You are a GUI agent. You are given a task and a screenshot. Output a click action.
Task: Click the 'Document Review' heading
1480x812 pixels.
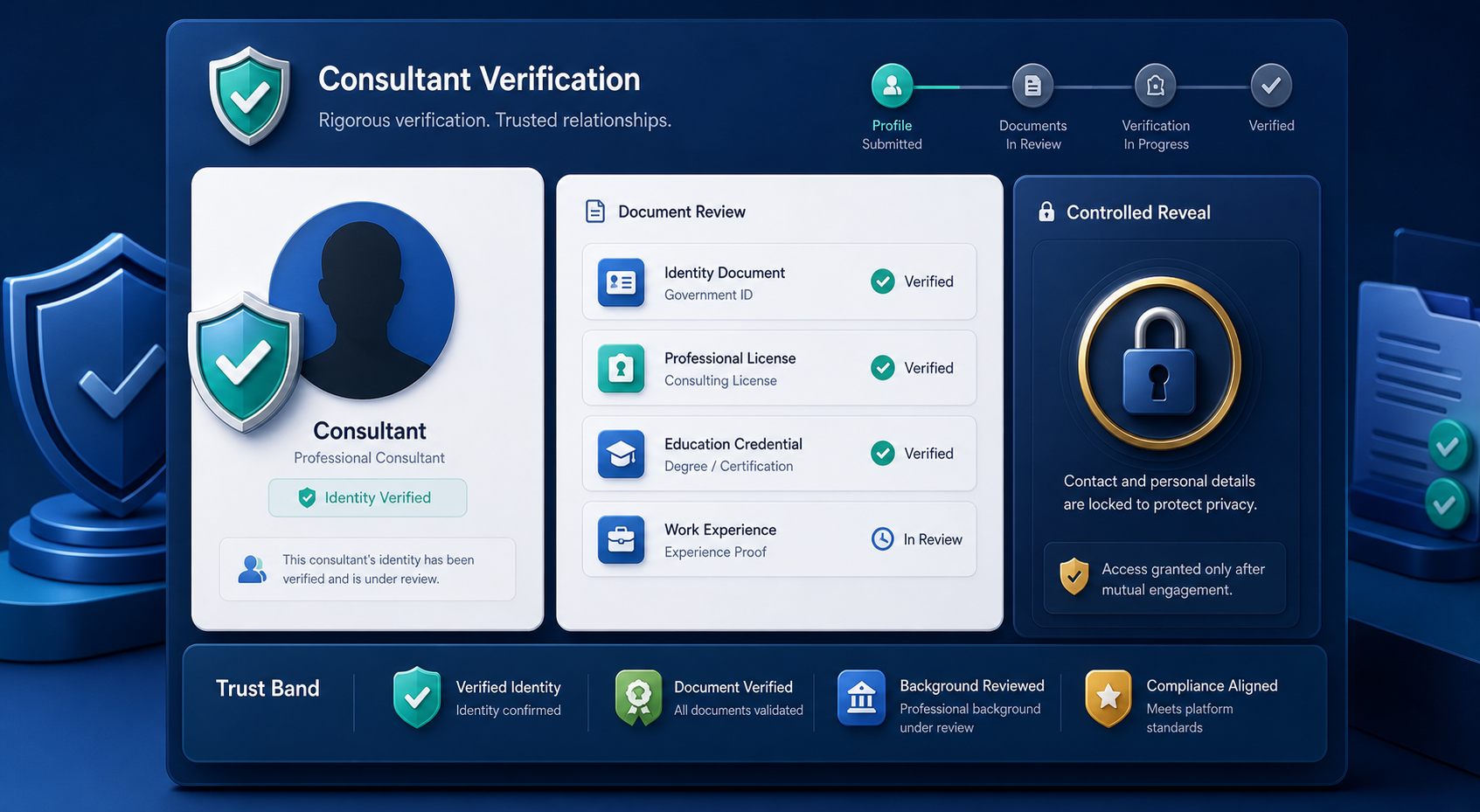(682, 212)
